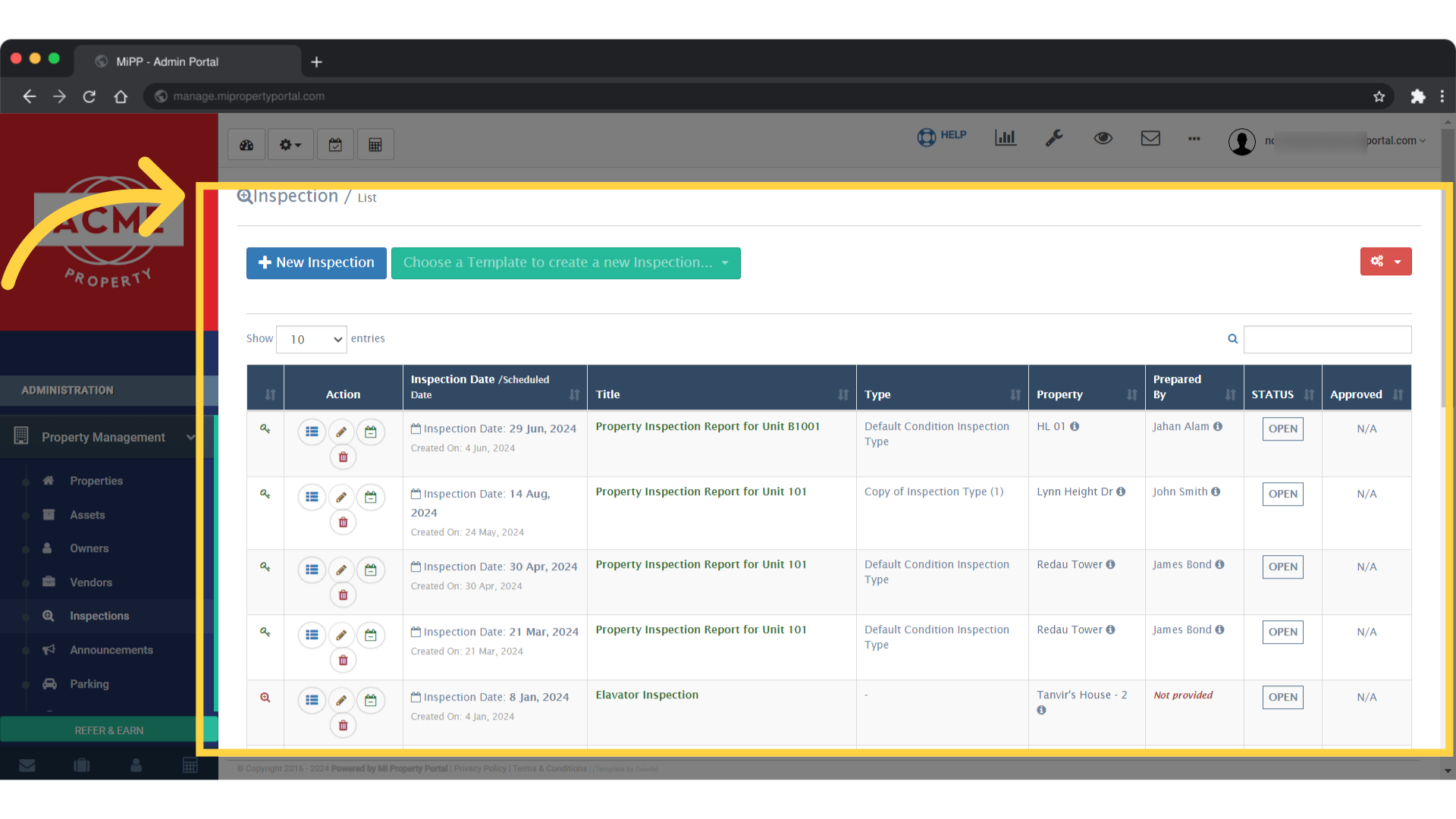Open the red gears options dropdown
Image resolution: width=1456 pixels, height=819 pixels.
coord(1385,262)
